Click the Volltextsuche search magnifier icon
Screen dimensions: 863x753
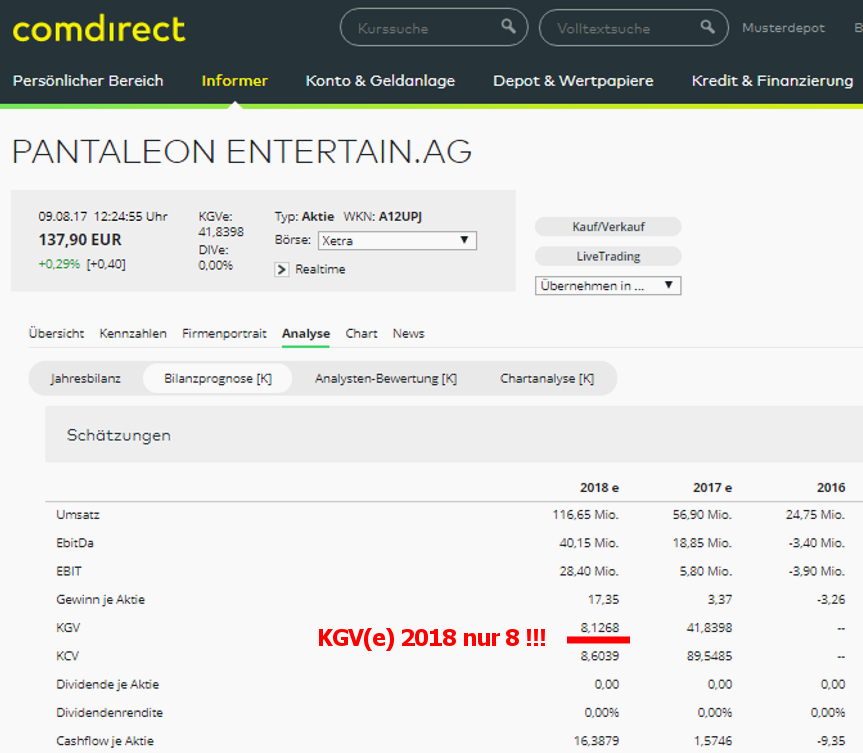coord(708,27)
